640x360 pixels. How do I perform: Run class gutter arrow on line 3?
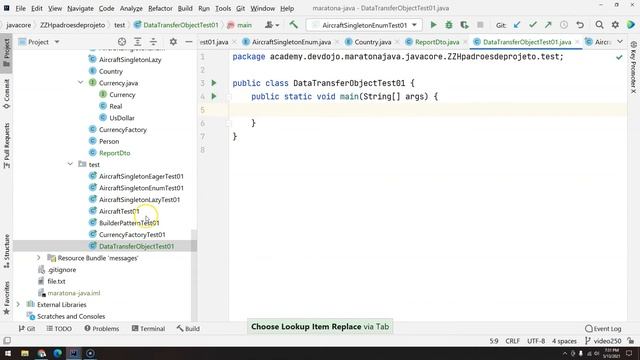point(213,83)
